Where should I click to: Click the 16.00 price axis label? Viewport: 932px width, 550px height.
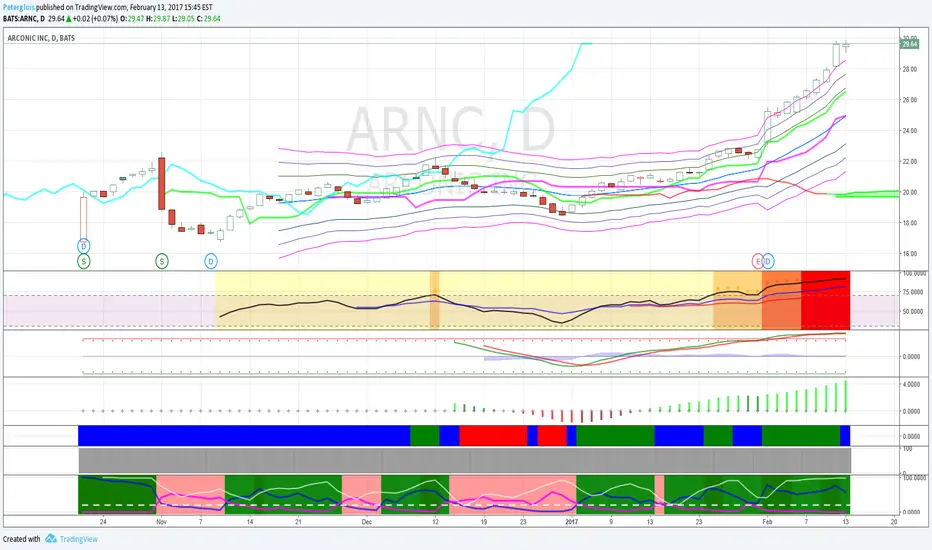coord(909,254)
